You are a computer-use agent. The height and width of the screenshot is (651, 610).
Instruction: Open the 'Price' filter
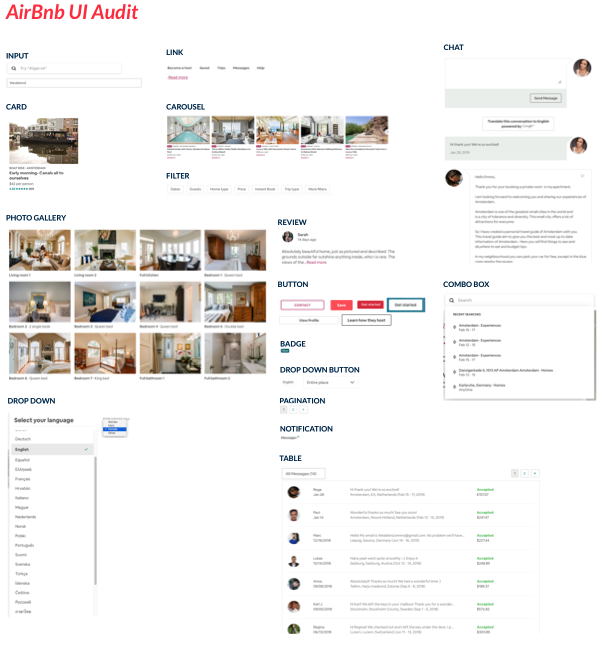[x=242, y=189]
